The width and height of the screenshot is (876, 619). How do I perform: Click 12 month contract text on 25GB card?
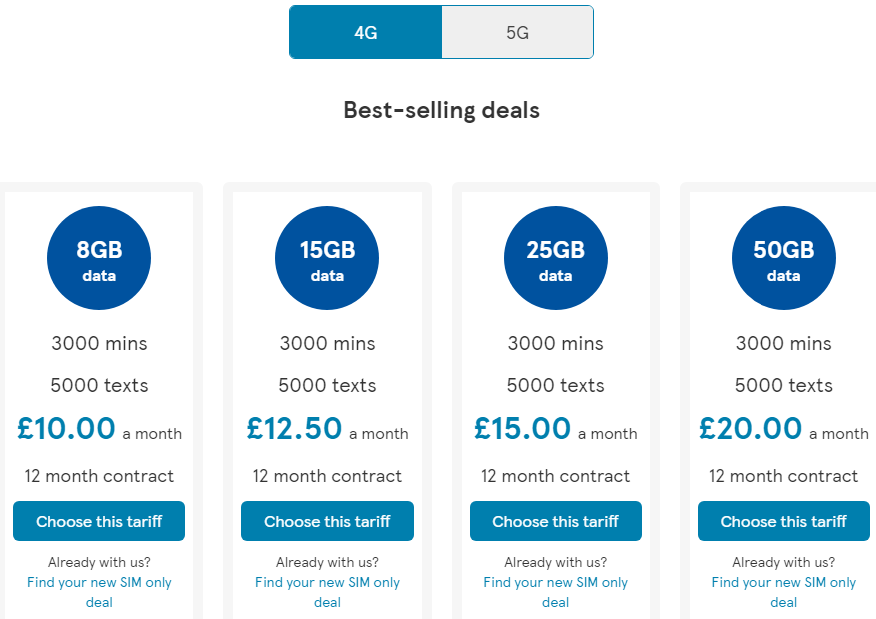pyautogui.click(x=555, y=476)
